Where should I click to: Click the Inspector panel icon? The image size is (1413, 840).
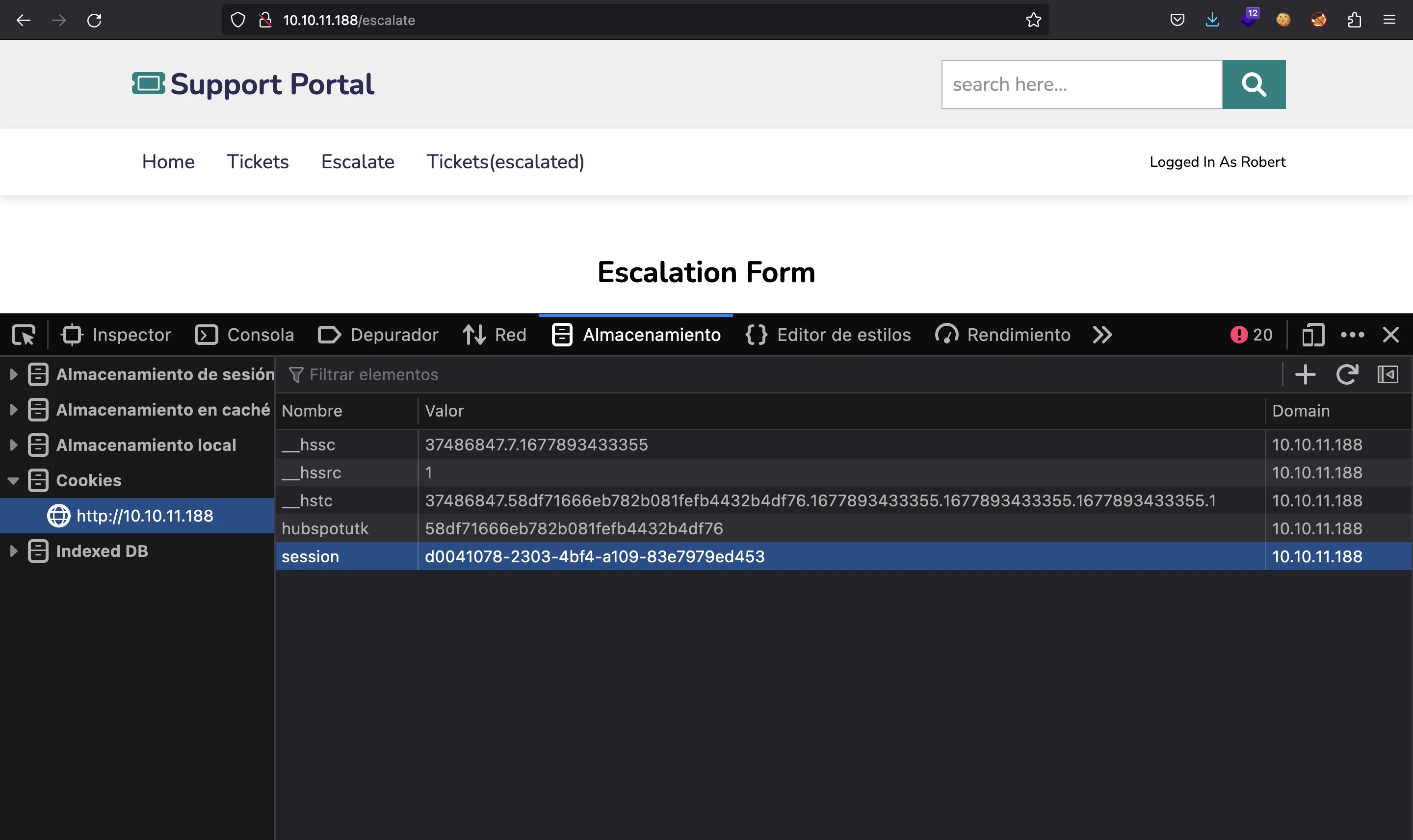click(x=71, y=334)
